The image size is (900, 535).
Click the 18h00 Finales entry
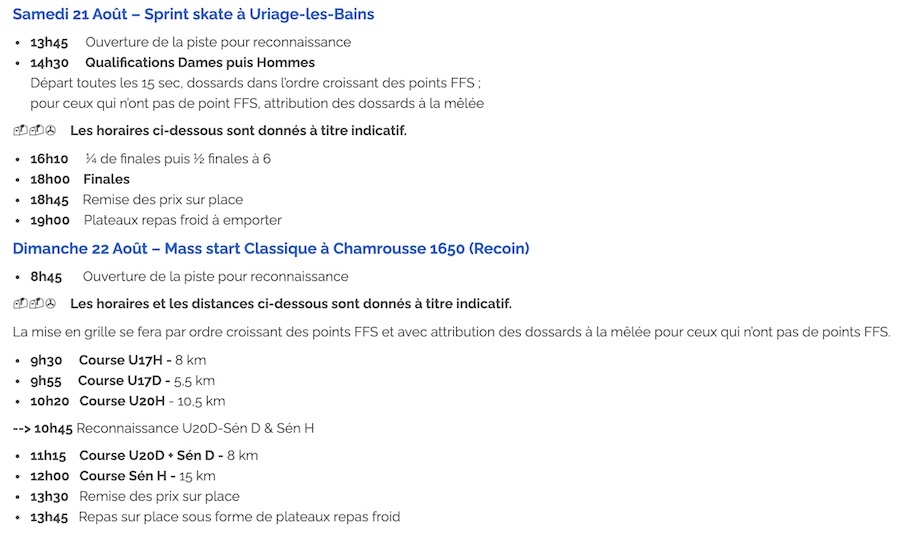(x=80, y=179)
